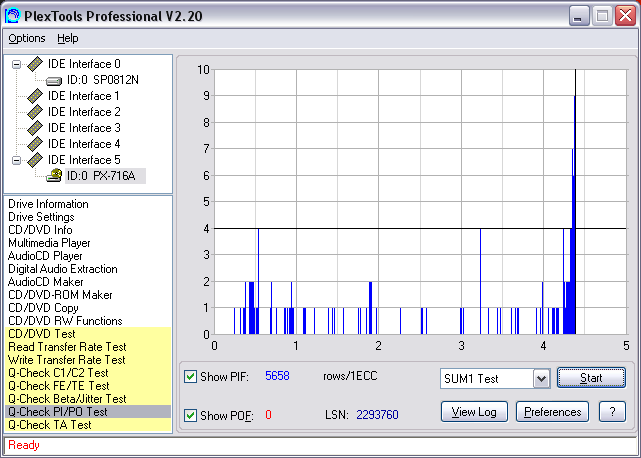Select Q-Check FE/TE Test

(88, 386)
